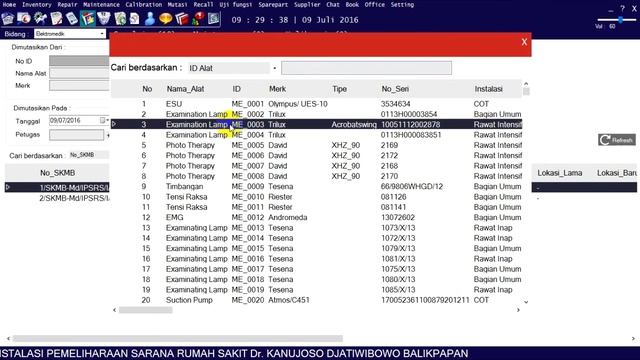Open the Sparepart document toolbar icon
640x360 pixels.
coord(135,19)
